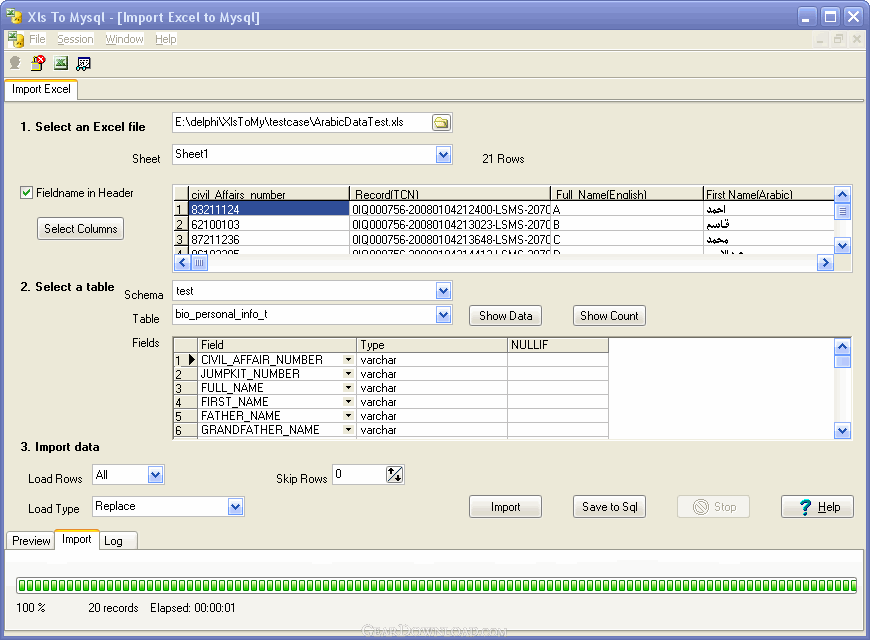Viewport: 870px width, 640px height.
Task: Click the green Excel import toolbar icon
Action: coord(60,63)
